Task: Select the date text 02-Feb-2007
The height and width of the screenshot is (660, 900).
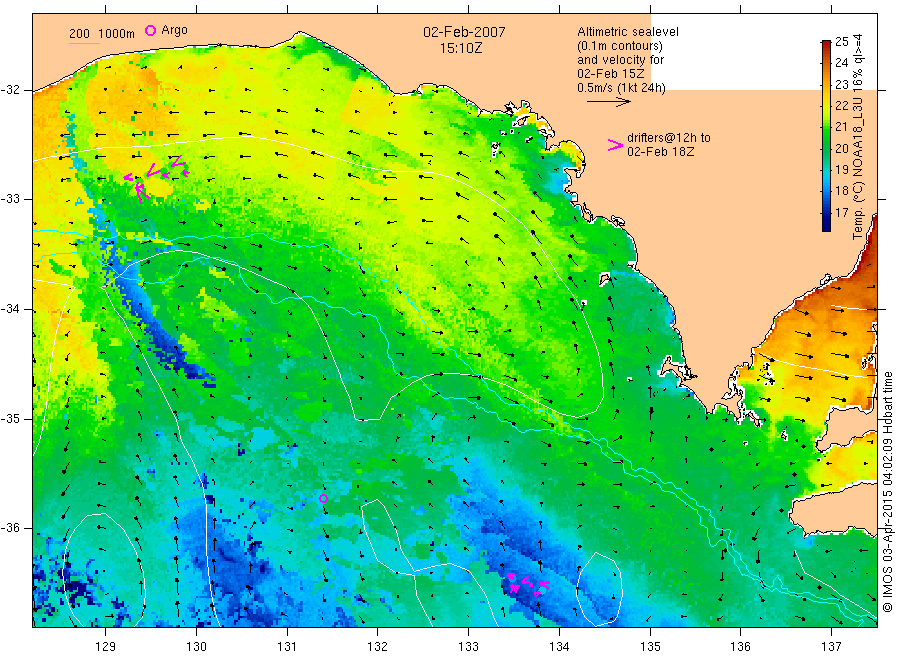Action: 464,32
